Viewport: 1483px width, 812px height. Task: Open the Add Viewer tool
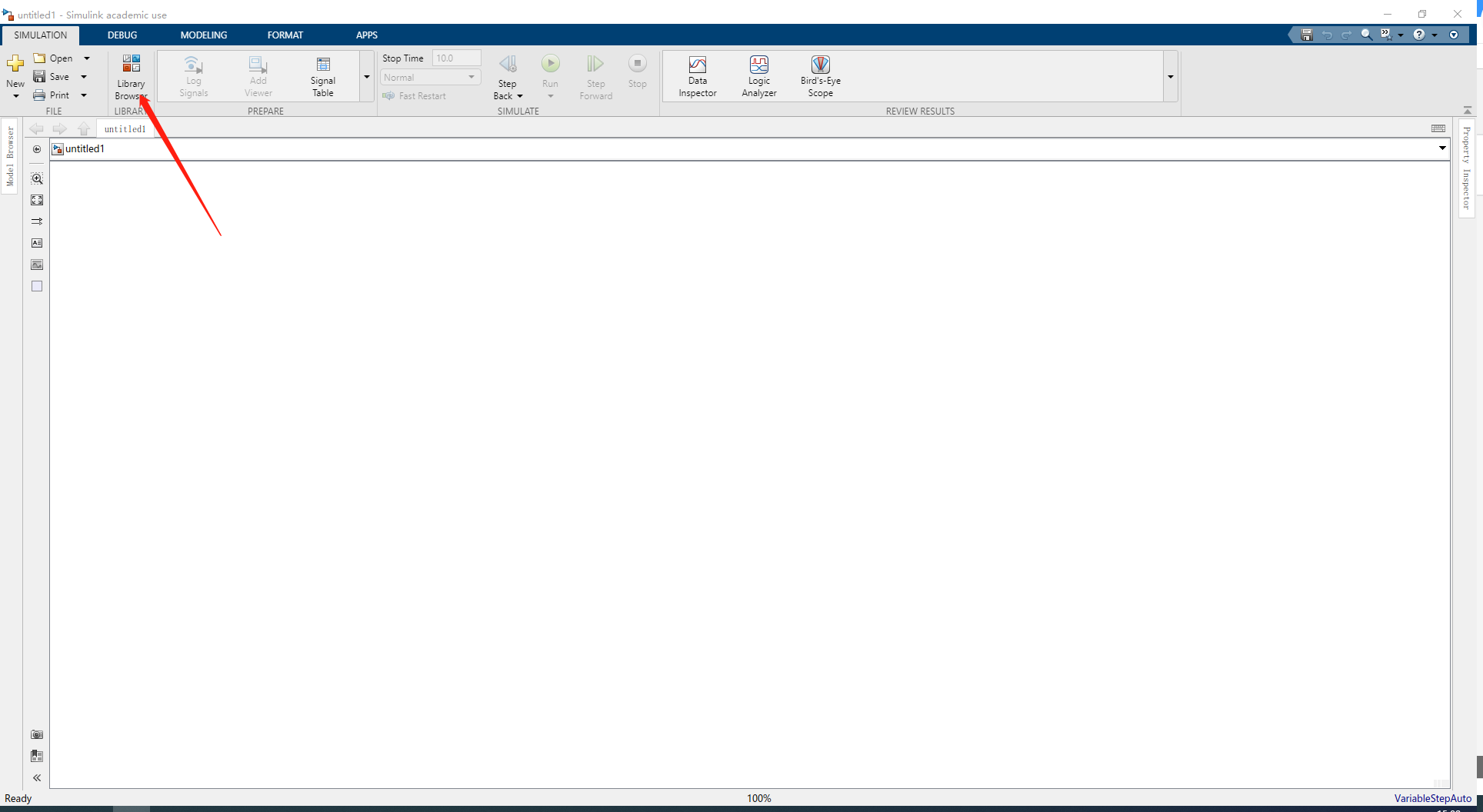(257, 75)
